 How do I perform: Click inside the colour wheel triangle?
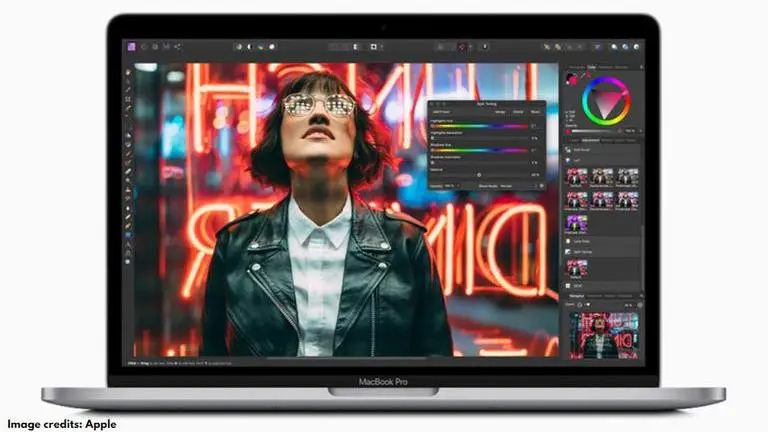pos(606,102)
